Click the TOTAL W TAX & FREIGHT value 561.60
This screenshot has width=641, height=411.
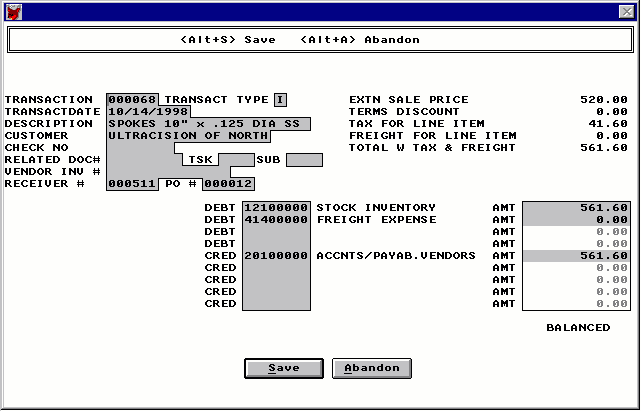tap(604, 148)
